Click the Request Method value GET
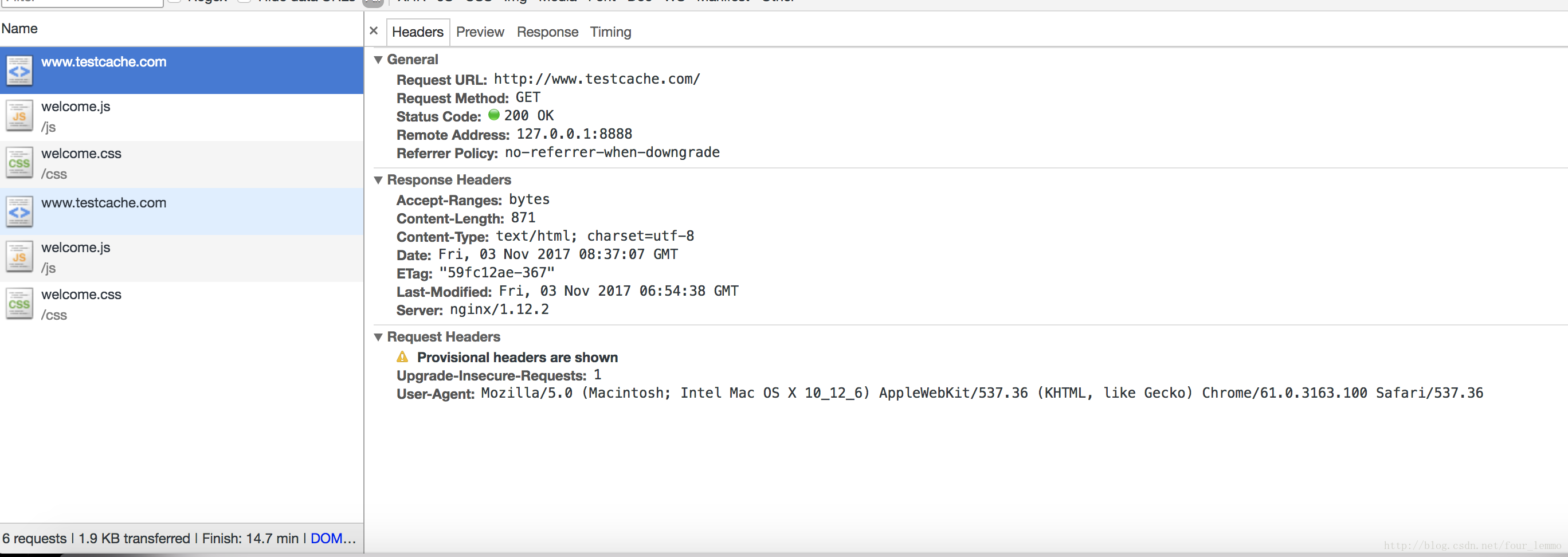Image resolution: width=1568 pixels, height=557 pixels. click(528, 97)
